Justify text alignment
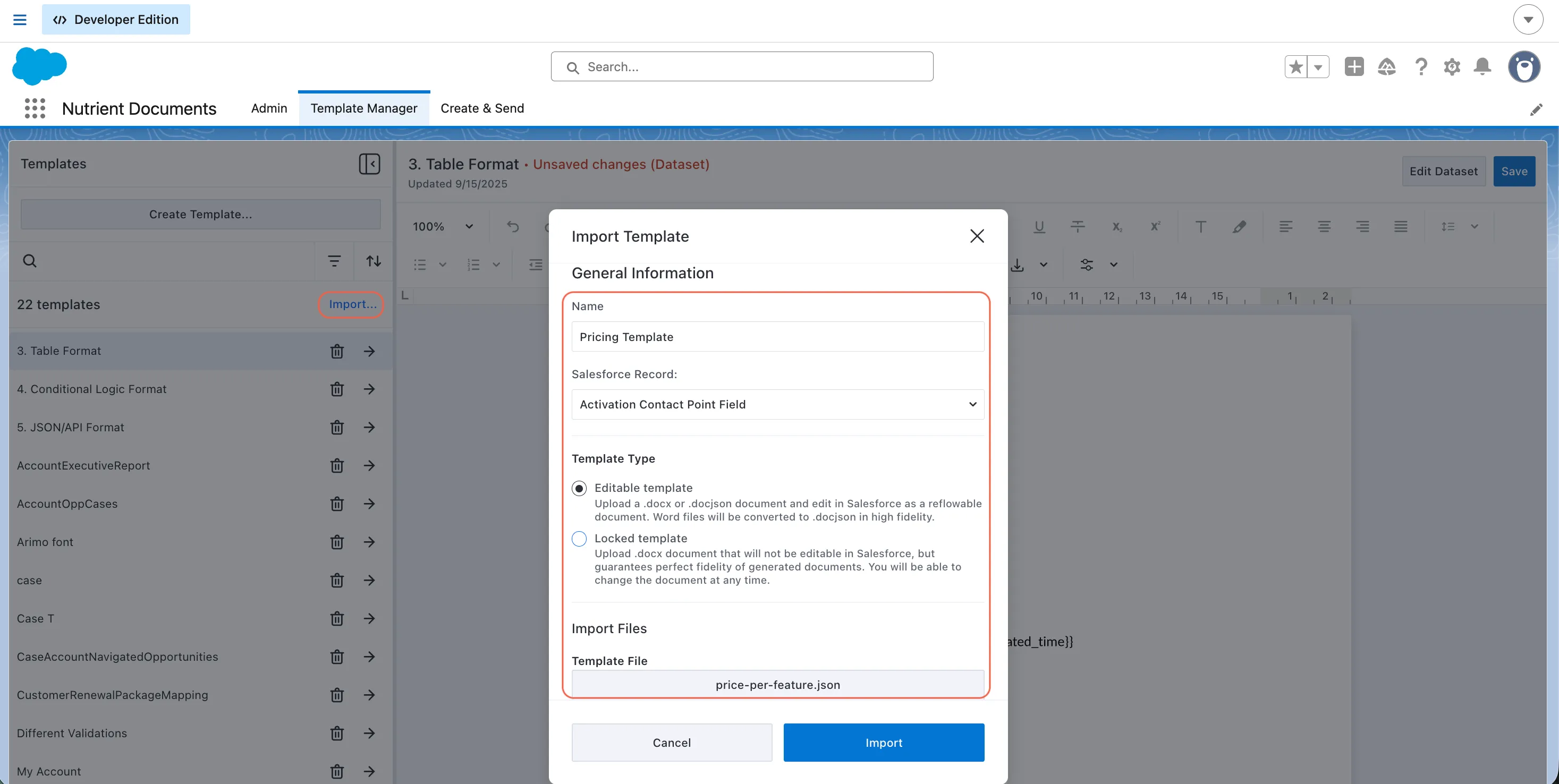Image resolution: width=1559 pixels, height=784 pixels. coord(1401,227)
